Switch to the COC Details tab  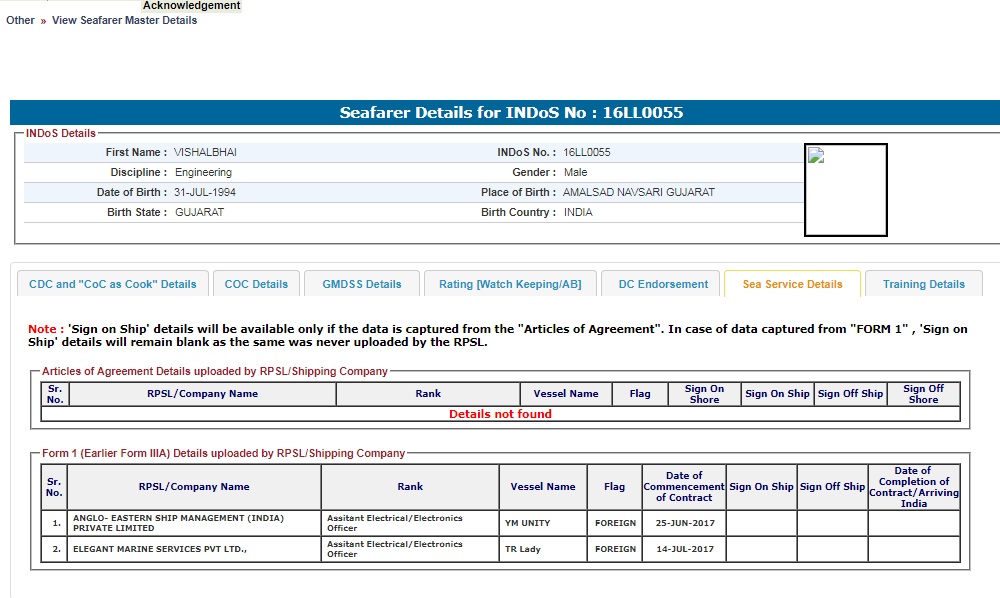(x=256, y=284)
